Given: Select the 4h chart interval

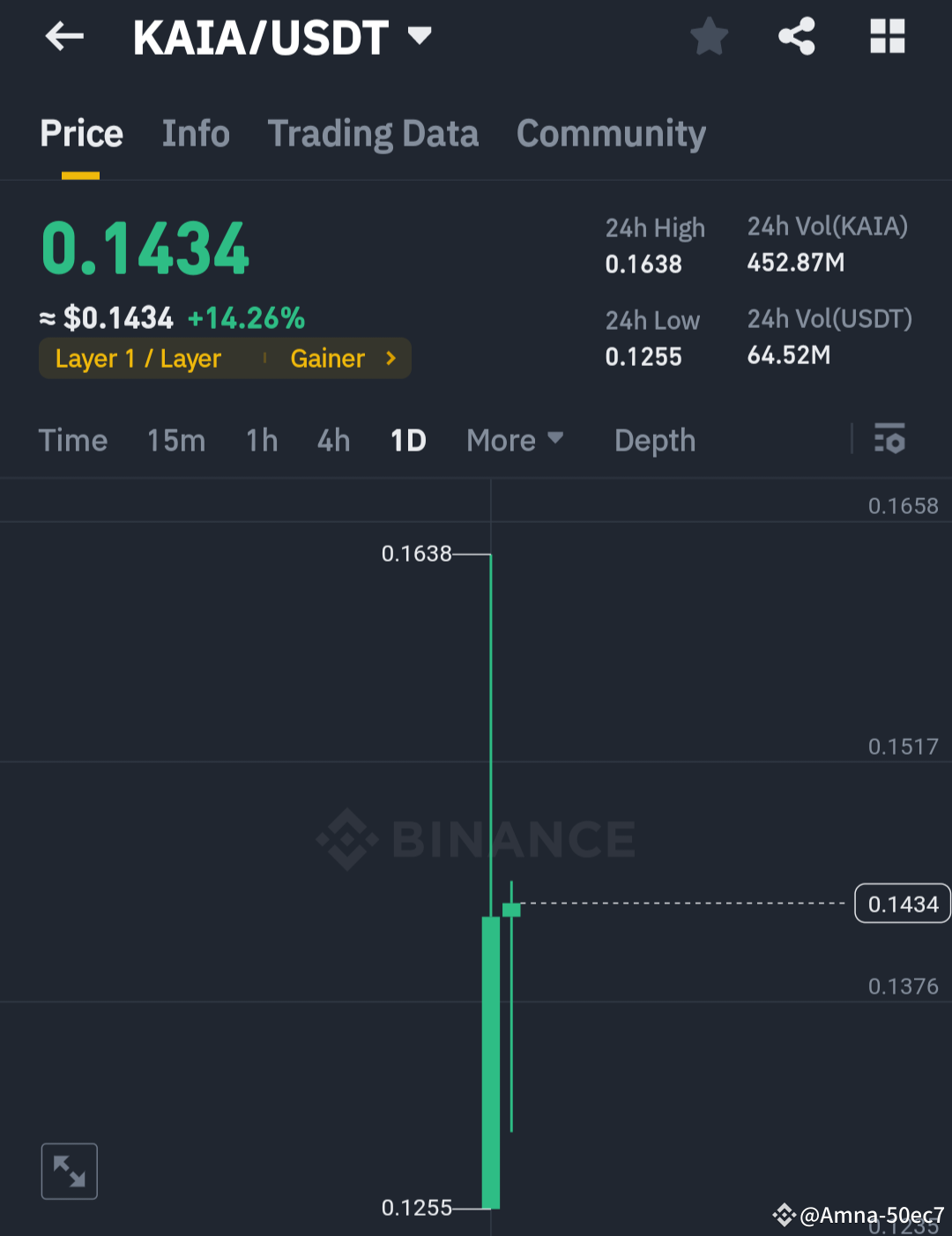Looking at the screenshot, I should (333, 440).
